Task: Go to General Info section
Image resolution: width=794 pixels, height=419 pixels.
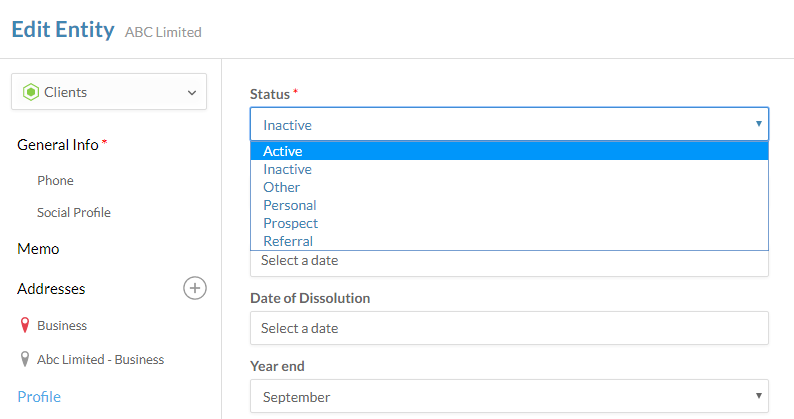Action: (58, 145)
